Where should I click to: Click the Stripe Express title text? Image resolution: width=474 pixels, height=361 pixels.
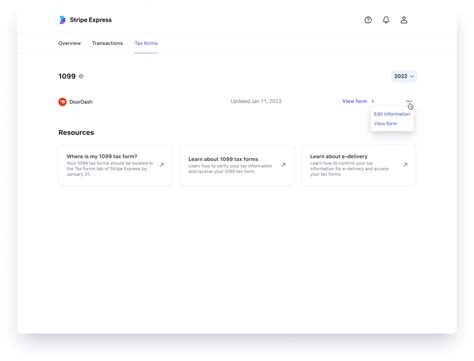[91, 20]
